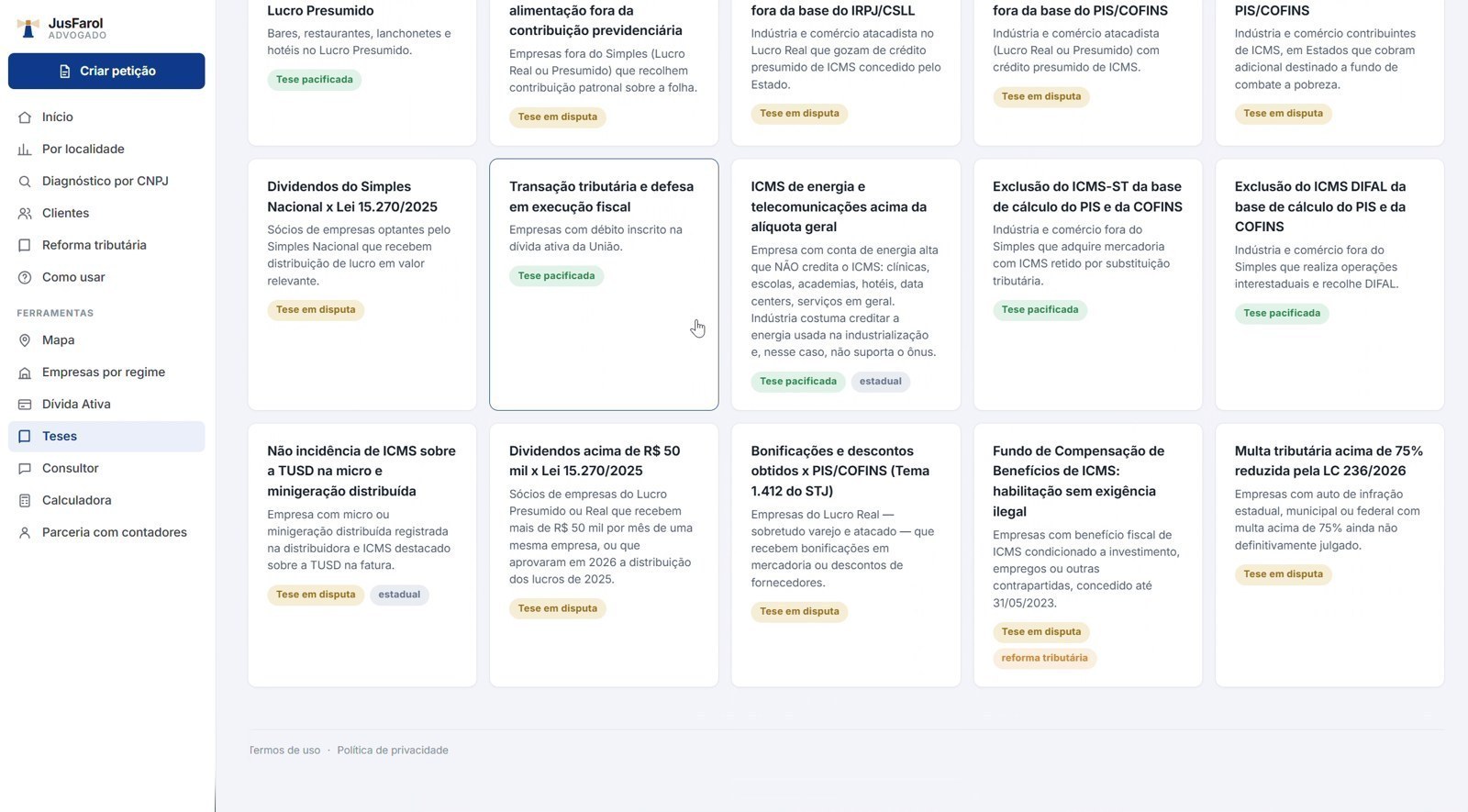Click the bar chart icon beside Por localidade
This screenshot has width=1468, height=812.
coord(25,150)
